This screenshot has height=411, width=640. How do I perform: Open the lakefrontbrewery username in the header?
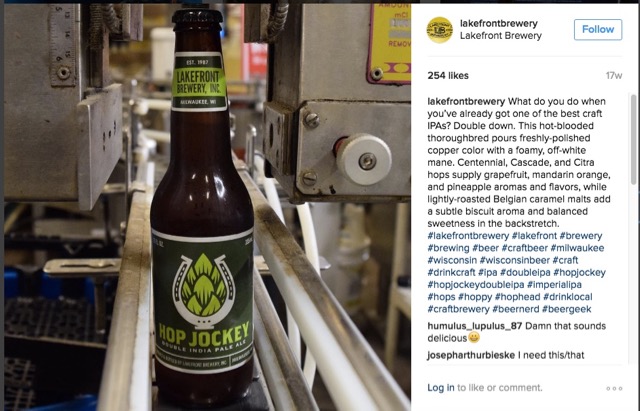499,23
